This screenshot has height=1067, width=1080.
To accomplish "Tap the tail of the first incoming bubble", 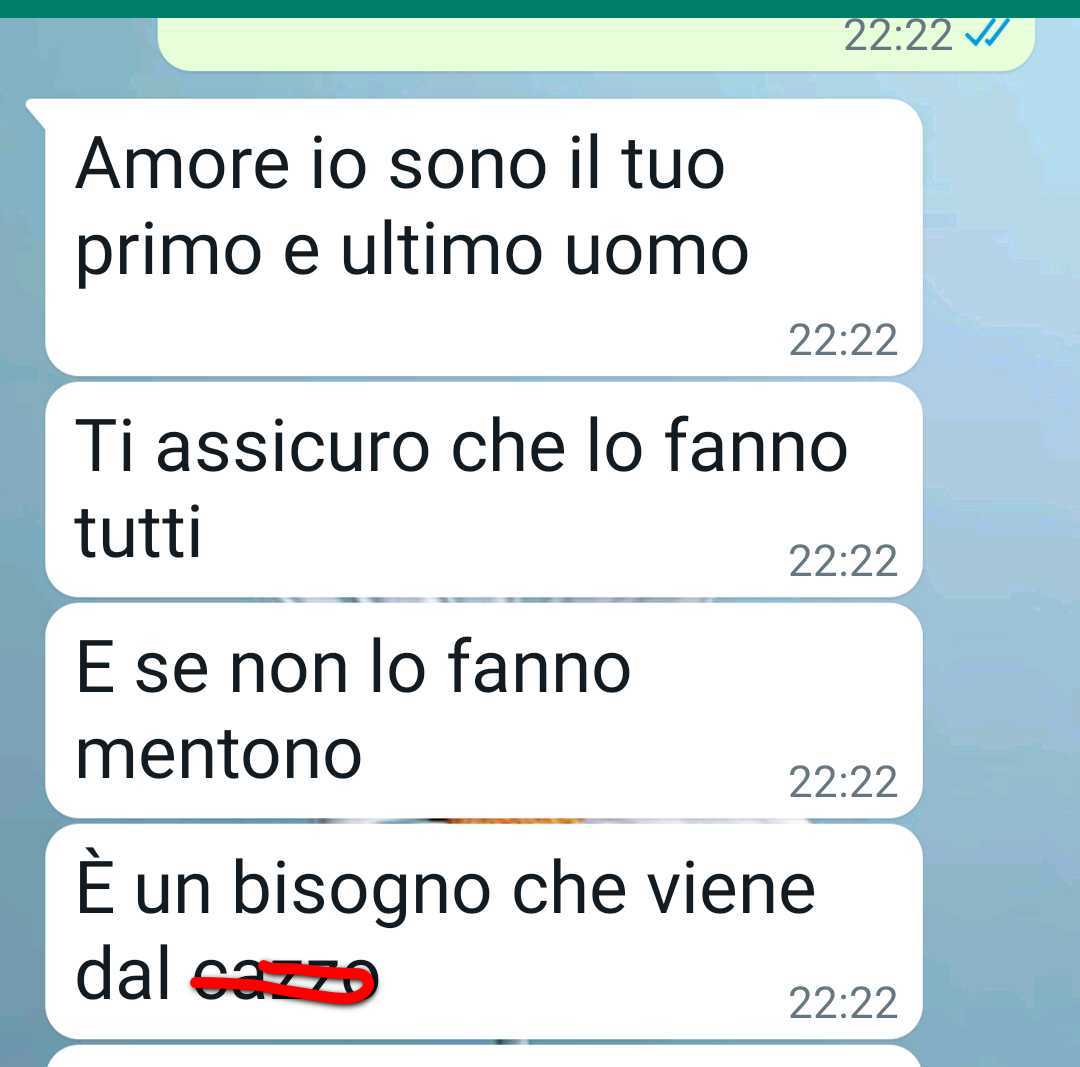I will [x=35, y=112].
